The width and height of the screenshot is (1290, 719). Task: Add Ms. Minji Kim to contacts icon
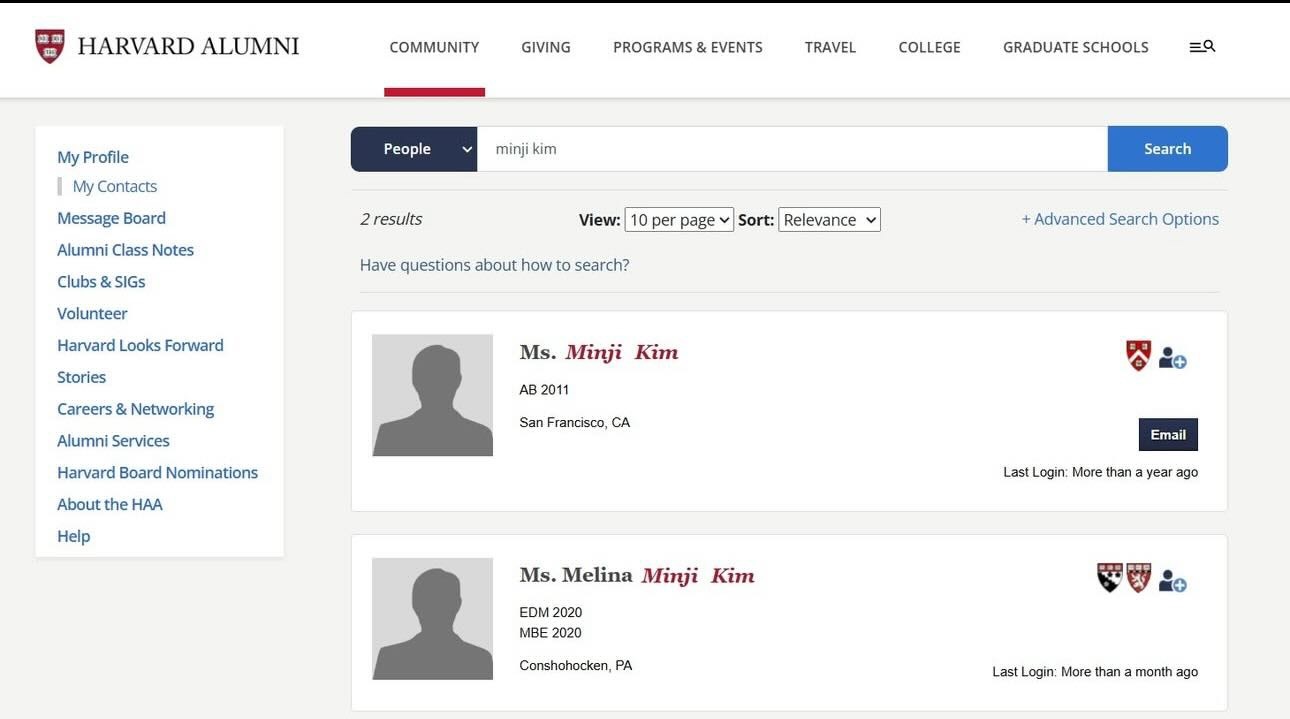pyautogui.click(x=1173, y=357)
